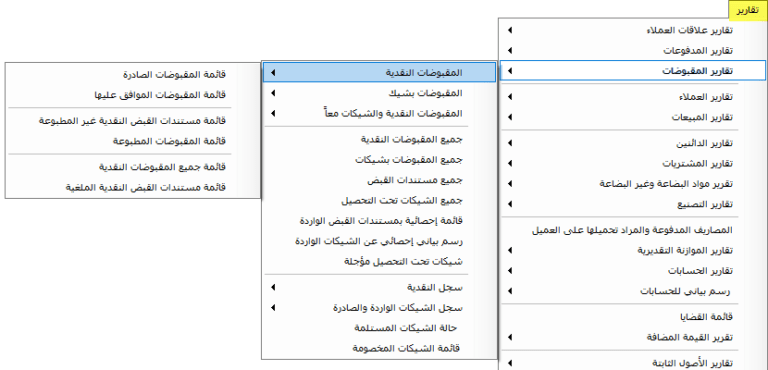
Task: Expand المقبوضات بشيك submenu arrow
Action: [273, 93]
